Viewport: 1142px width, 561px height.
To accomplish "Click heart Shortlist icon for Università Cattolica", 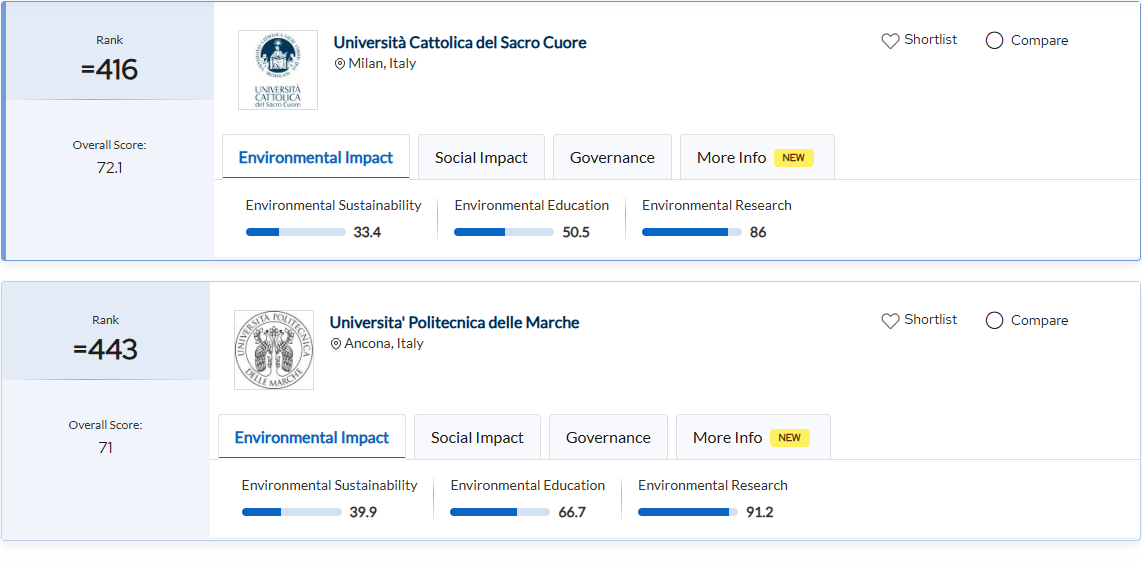I will [x=890, y=41].
